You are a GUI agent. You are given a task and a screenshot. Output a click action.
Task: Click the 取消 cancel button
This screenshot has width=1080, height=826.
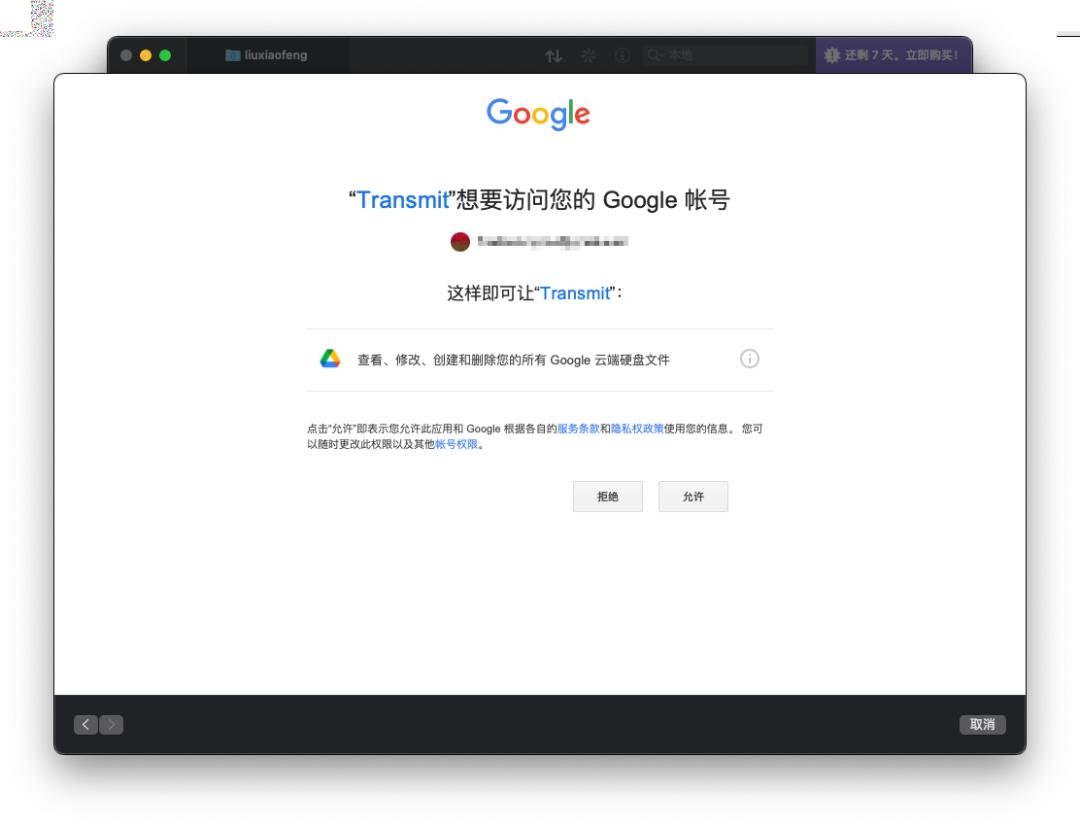(982, 724)
